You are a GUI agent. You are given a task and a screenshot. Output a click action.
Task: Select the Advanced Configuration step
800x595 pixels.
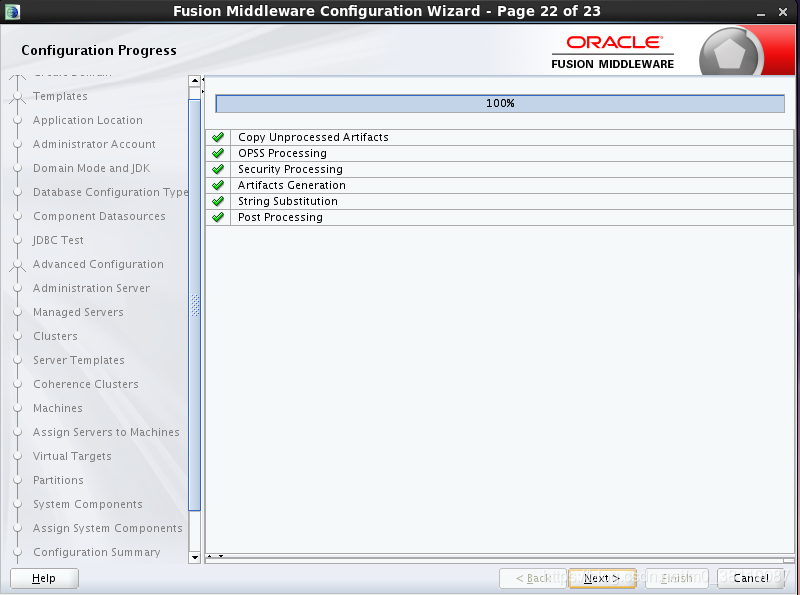(x=98, y=264)
